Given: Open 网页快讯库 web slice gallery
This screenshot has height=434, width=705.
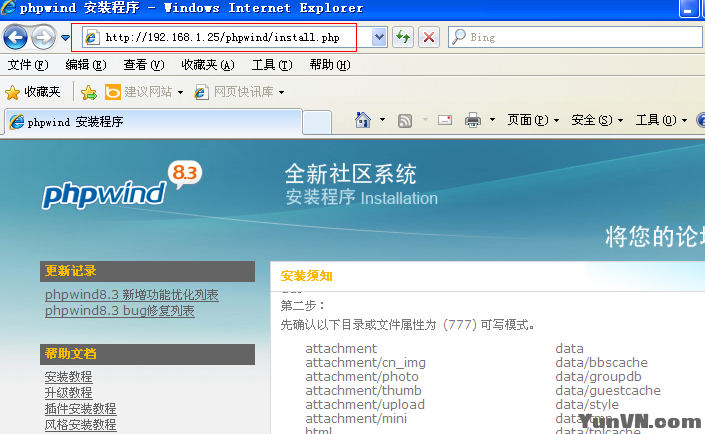Looking at the screenshot, I should coord(235,92).
